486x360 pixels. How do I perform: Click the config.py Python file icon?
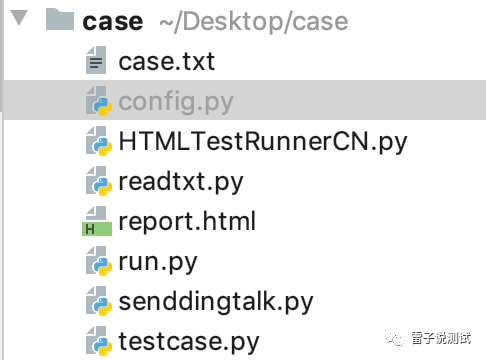[98, 101]
